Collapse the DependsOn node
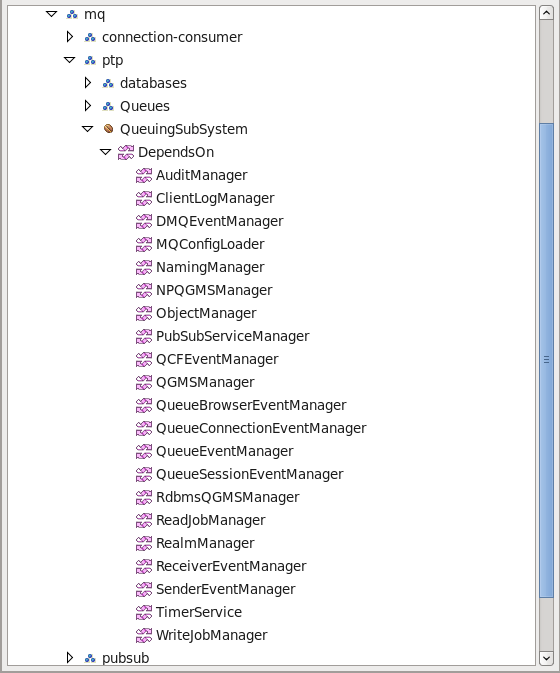 [106, 152]
